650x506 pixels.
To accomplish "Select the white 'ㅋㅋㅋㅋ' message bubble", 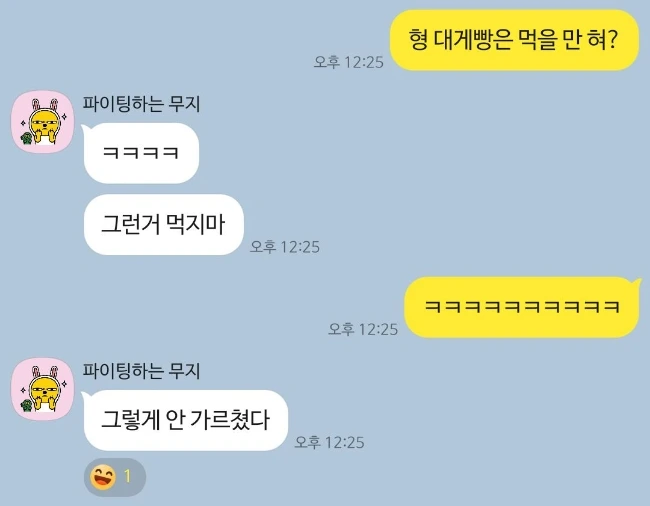I will pos(141,153).
